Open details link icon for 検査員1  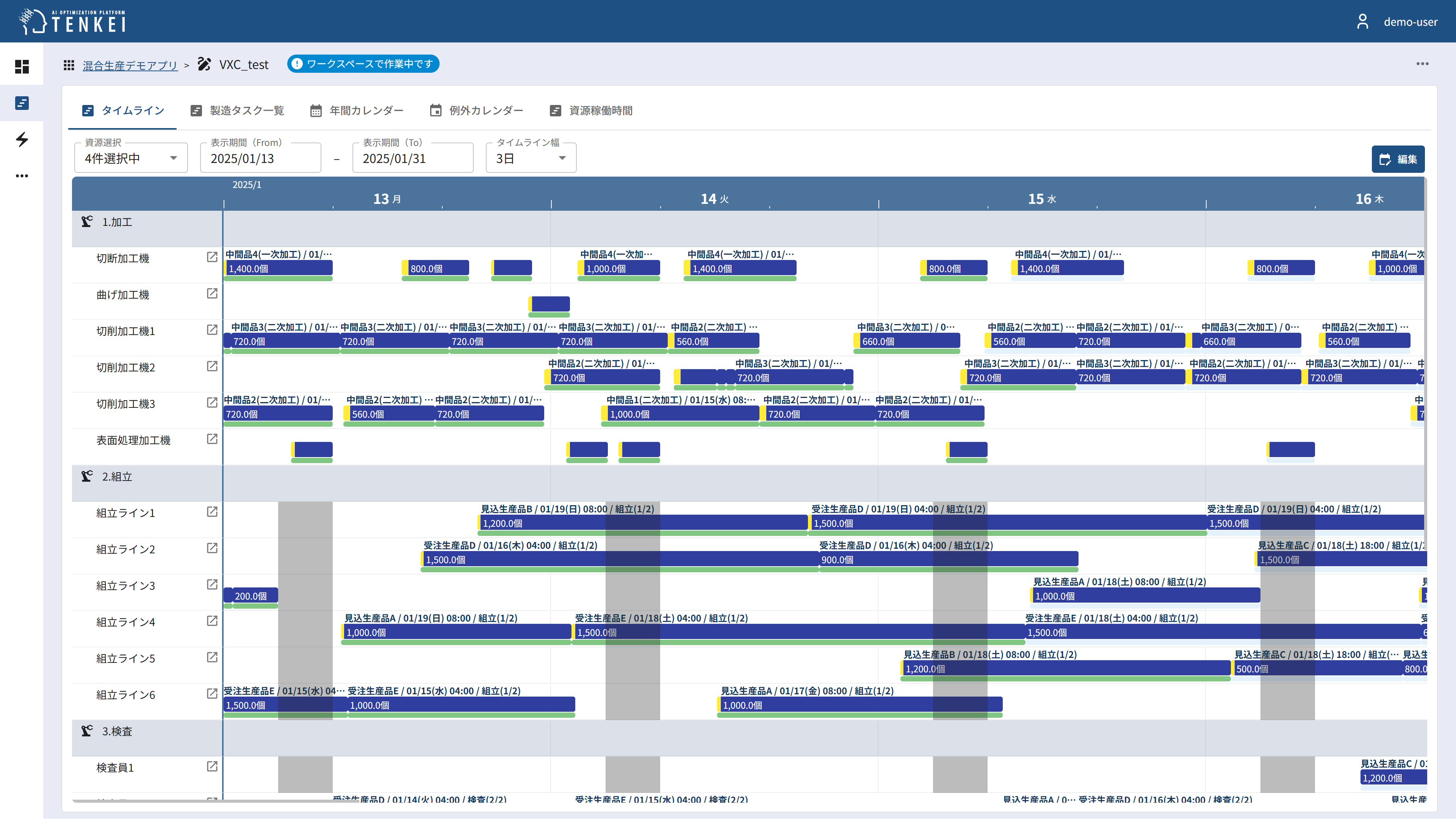pyautogui.click(x=212, y=766)
